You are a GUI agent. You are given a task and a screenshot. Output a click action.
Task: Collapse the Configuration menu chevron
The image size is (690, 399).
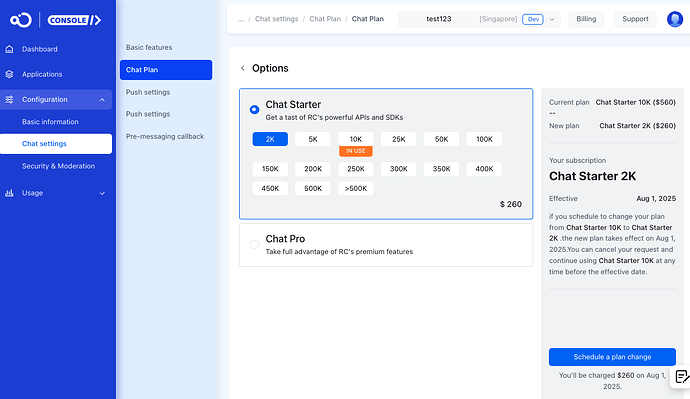pos(102,100)
